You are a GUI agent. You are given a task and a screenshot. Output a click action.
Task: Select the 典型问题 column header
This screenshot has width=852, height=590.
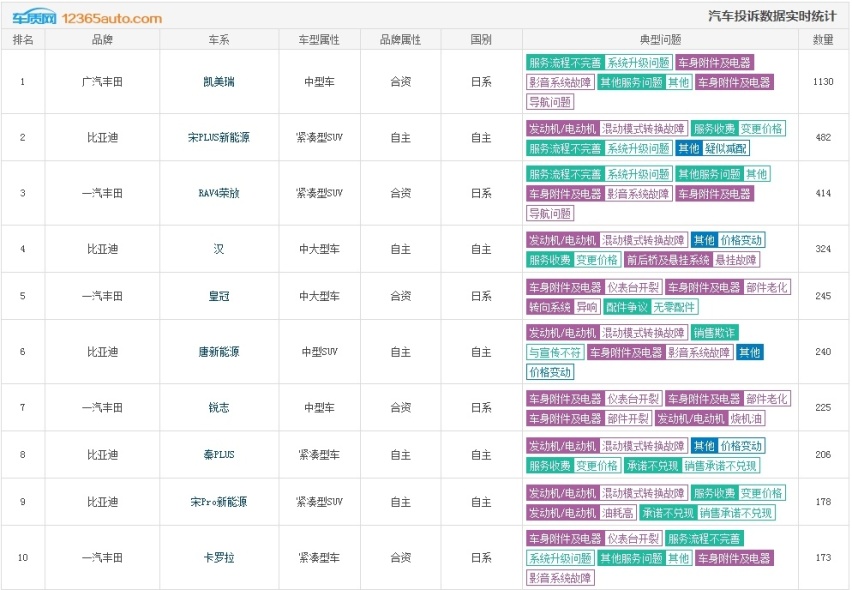660,40
